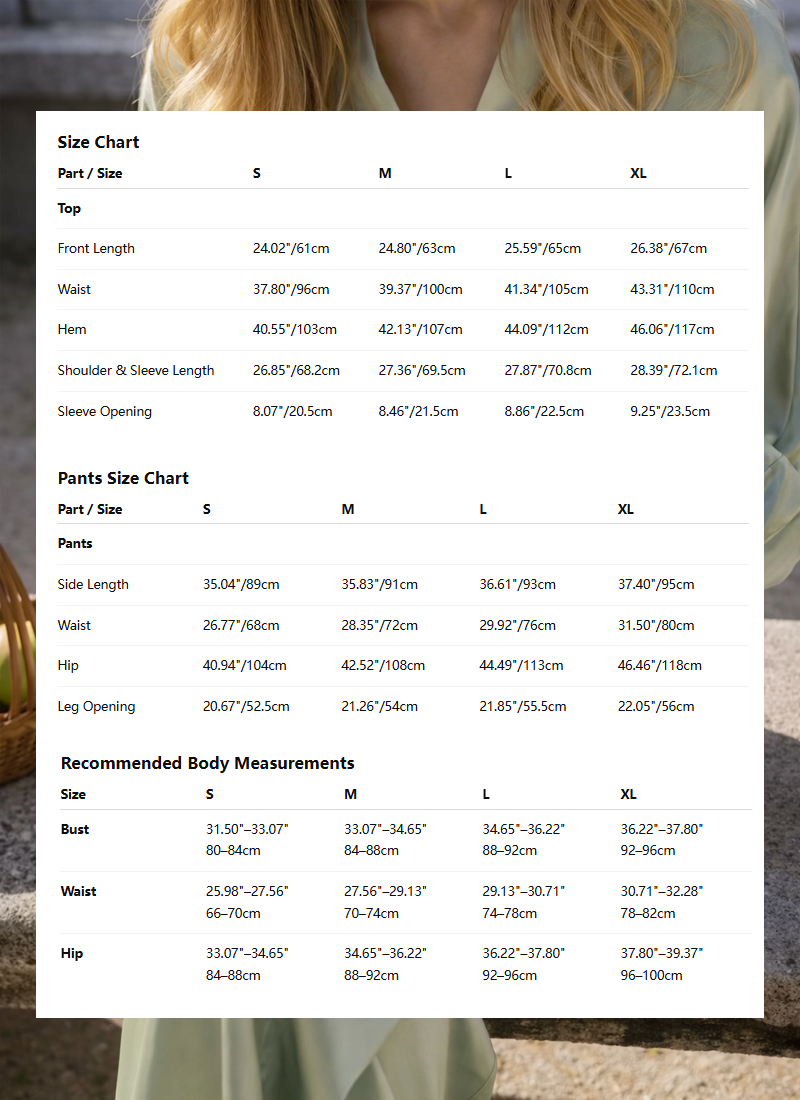The height and width of the screenshot is (1100, 800).
Task: Click the 46.06"/117cm hem value
Action: coord(672,329)
